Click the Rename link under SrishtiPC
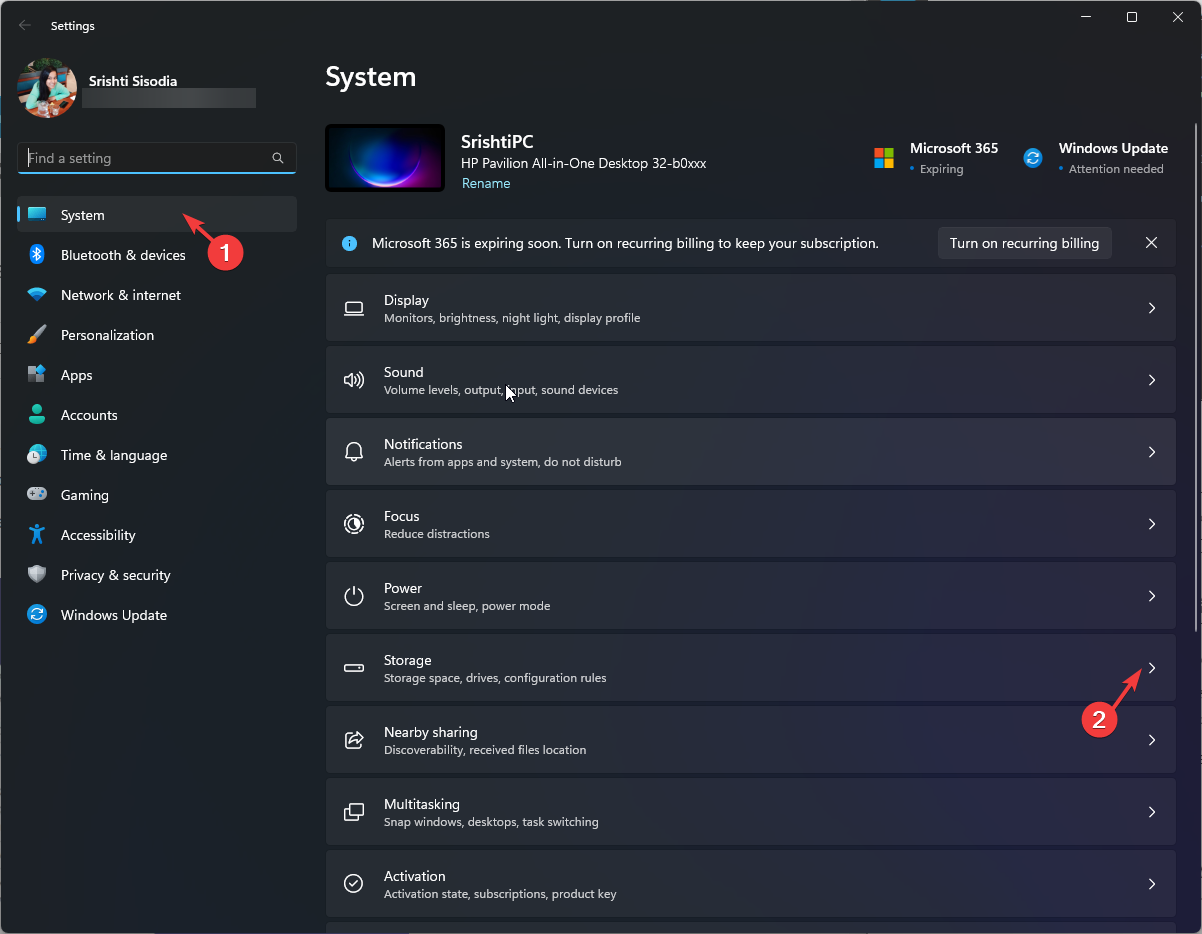 (486, 184)
